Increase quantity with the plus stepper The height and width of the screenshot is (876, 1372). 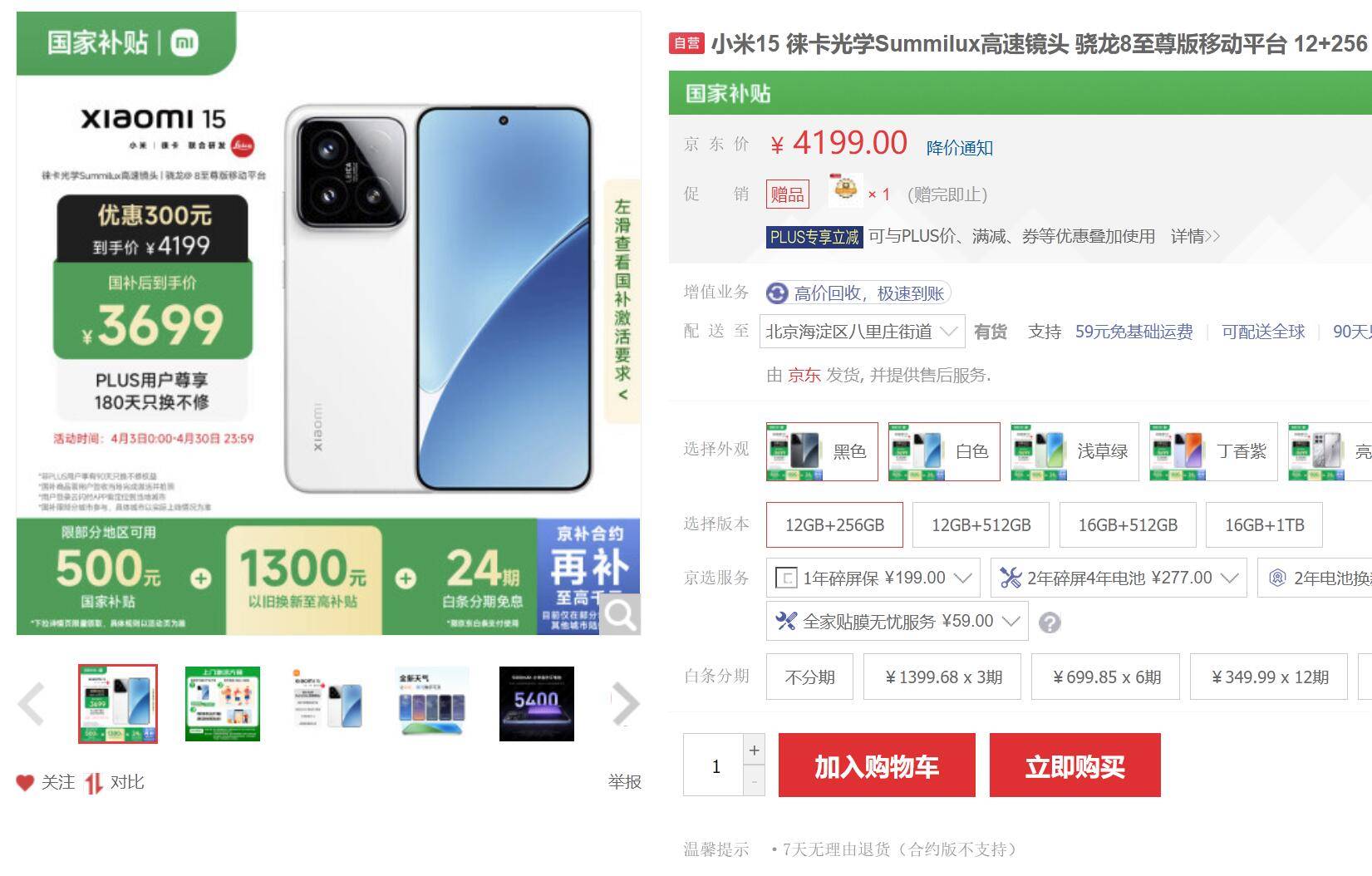coord(754,750)
